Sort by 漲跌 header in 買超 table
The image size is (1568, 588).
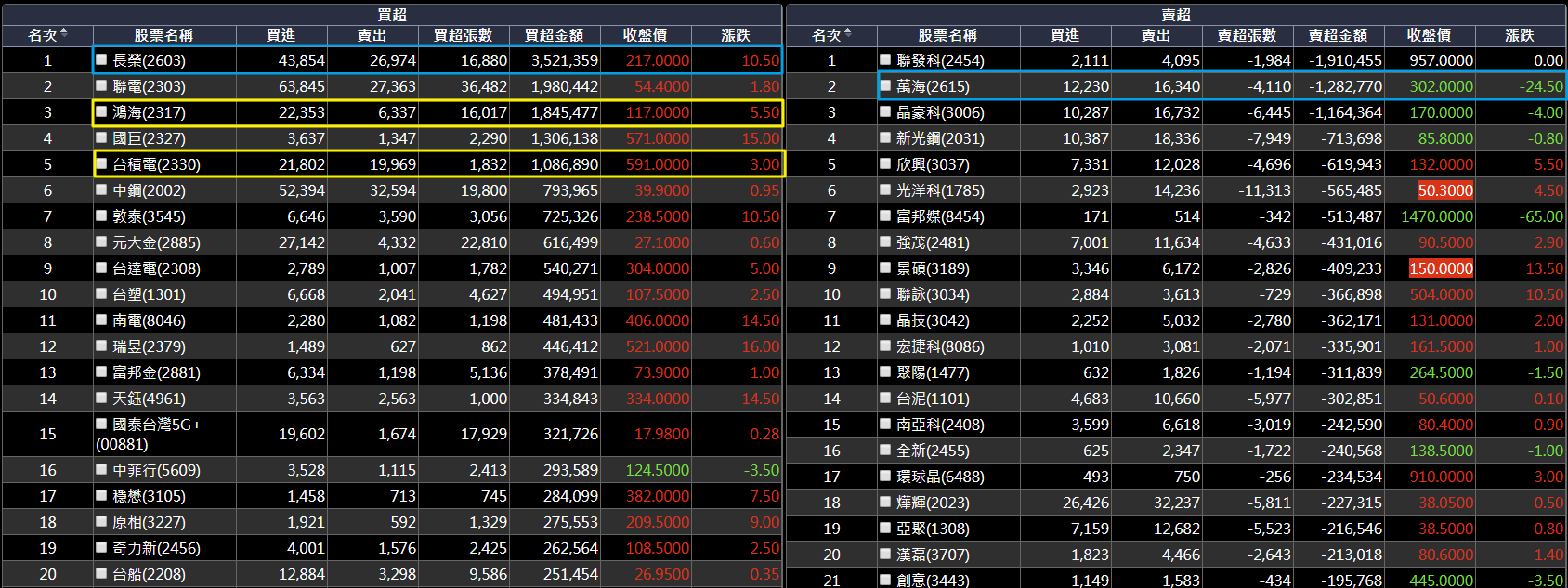click(x=736, y=35)
